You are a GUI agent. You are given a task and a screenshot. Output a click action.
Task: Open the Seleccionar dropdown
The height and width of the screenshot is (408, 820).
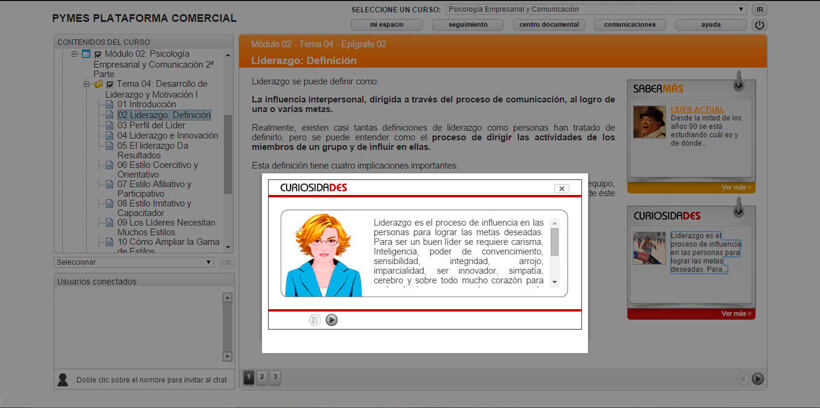click(x=134, y=262)
